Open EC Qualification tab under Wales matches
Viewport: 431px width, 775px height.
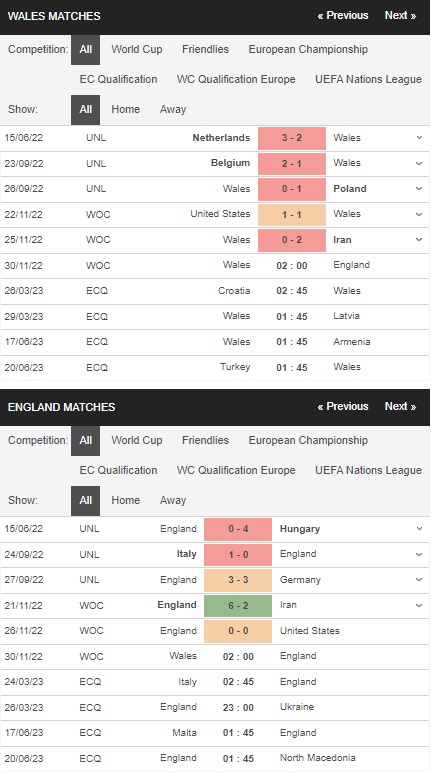pos(119,79)
